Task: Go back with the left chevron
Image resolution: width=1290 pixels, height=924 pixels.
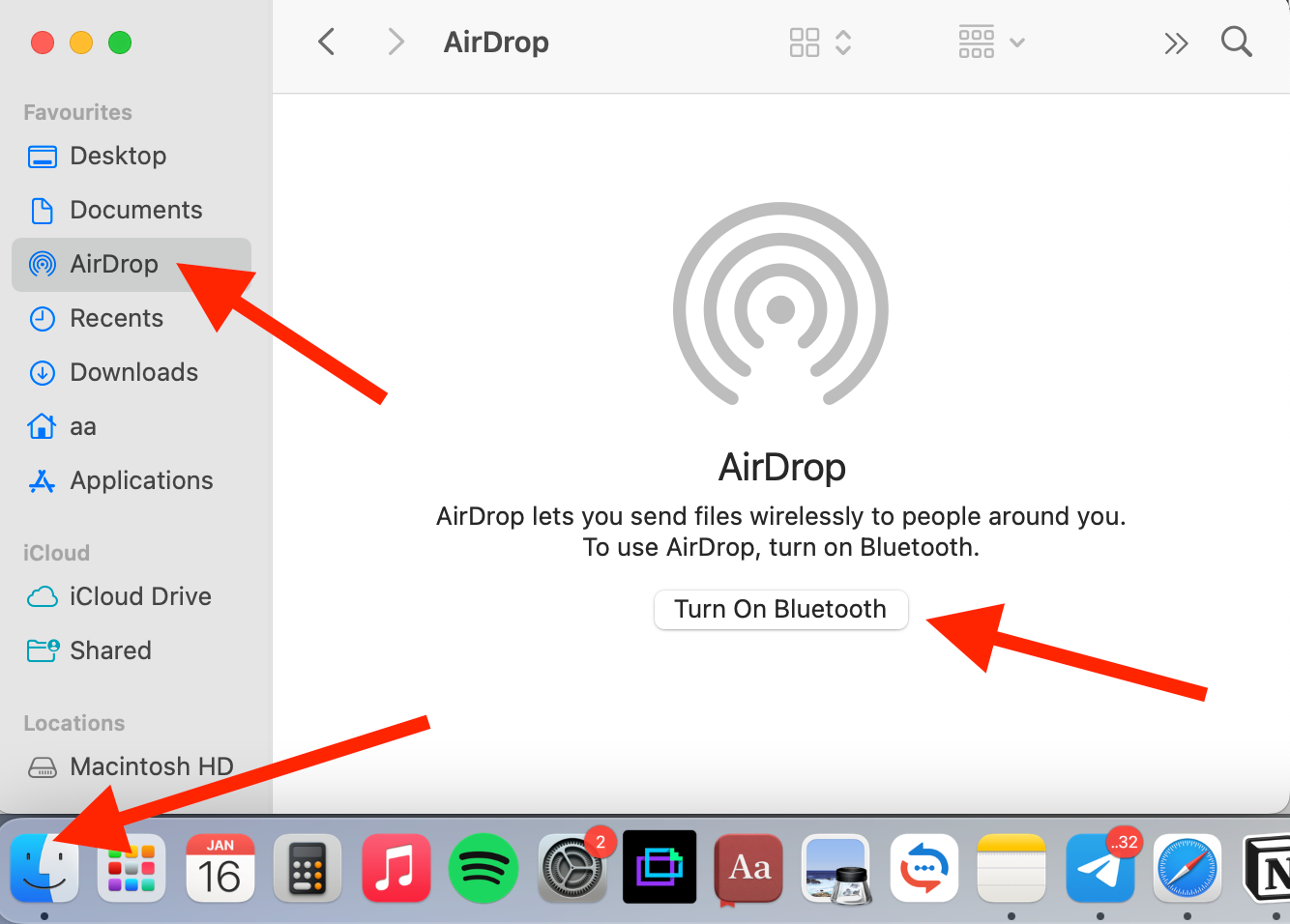Action: point(327,42)
